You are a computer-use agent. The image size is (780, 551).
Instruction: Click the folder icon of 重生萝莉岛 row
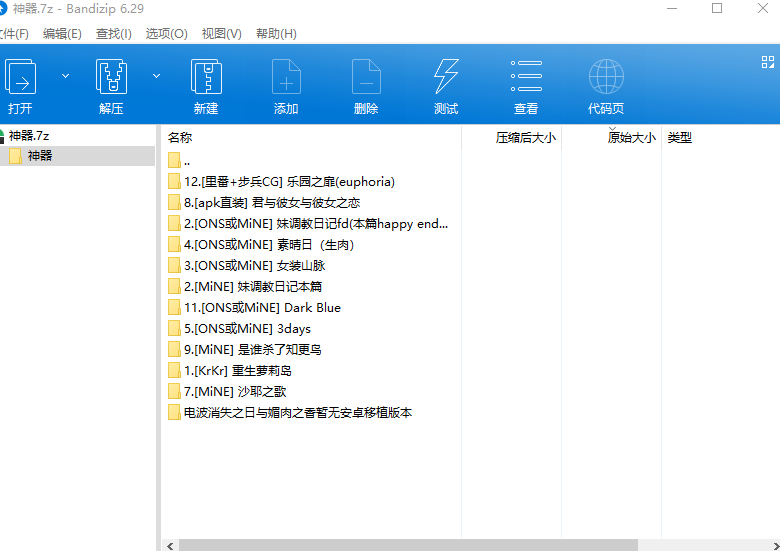point(174,370)
